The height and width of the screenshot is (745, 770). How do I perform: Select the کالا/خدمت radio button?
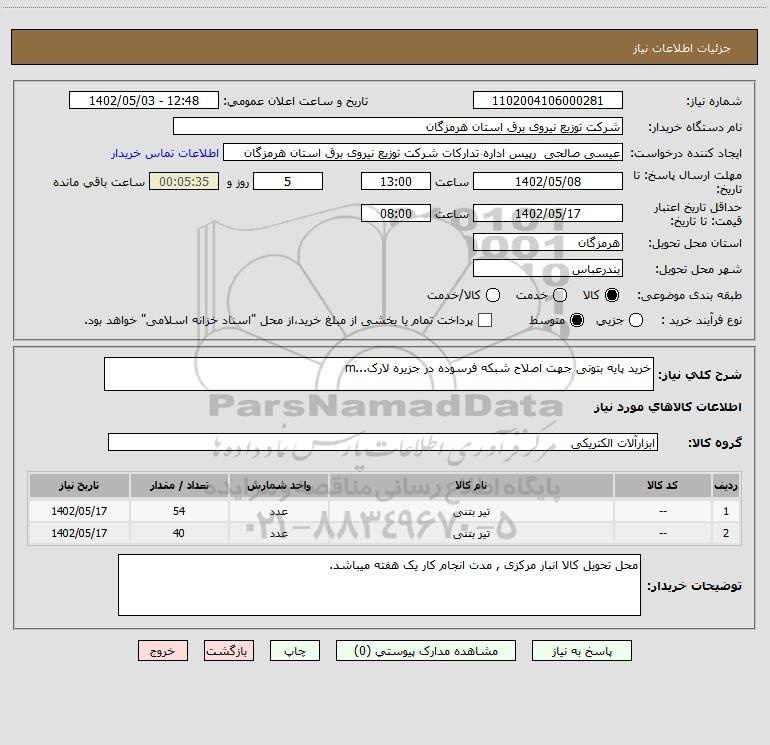(493, 295)
